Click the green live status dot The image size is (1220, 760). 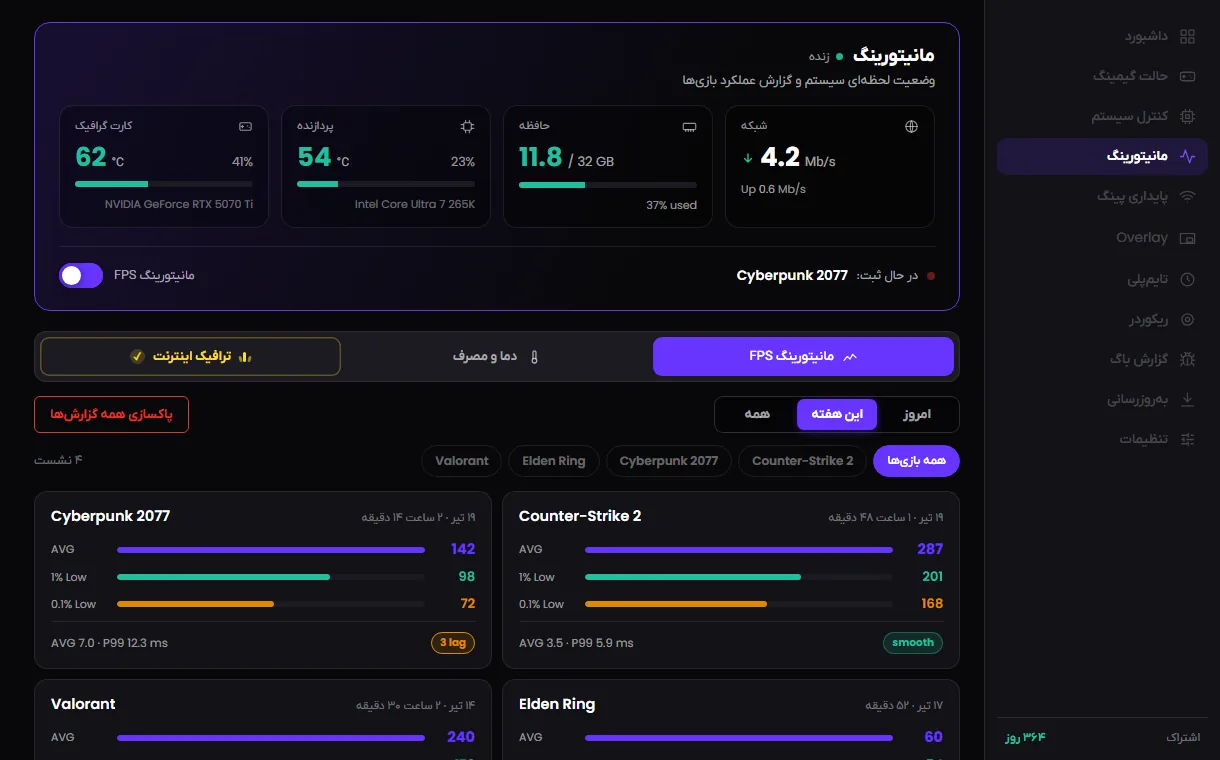pyautogui.click(x=839, y=57)
